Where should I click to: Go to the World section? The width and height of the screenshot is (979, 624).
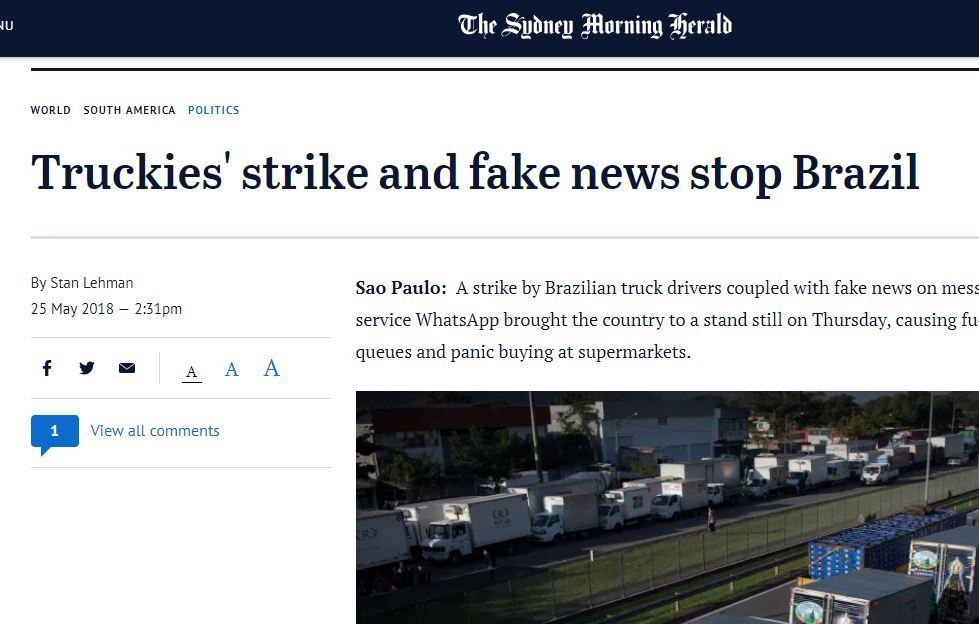[50, 110]
